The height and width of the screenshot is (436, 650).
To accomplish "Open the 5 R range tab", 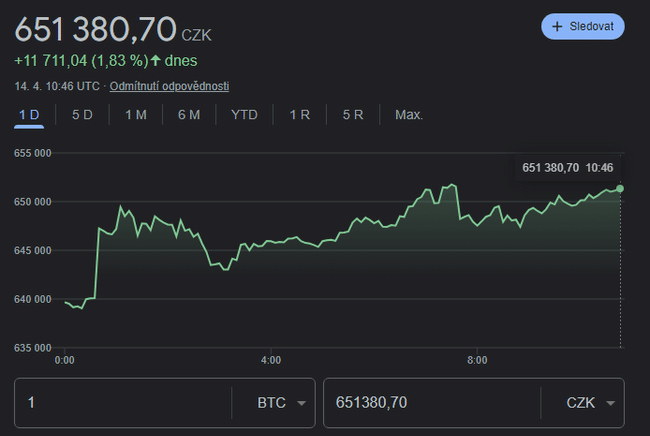I will [352, 115].
